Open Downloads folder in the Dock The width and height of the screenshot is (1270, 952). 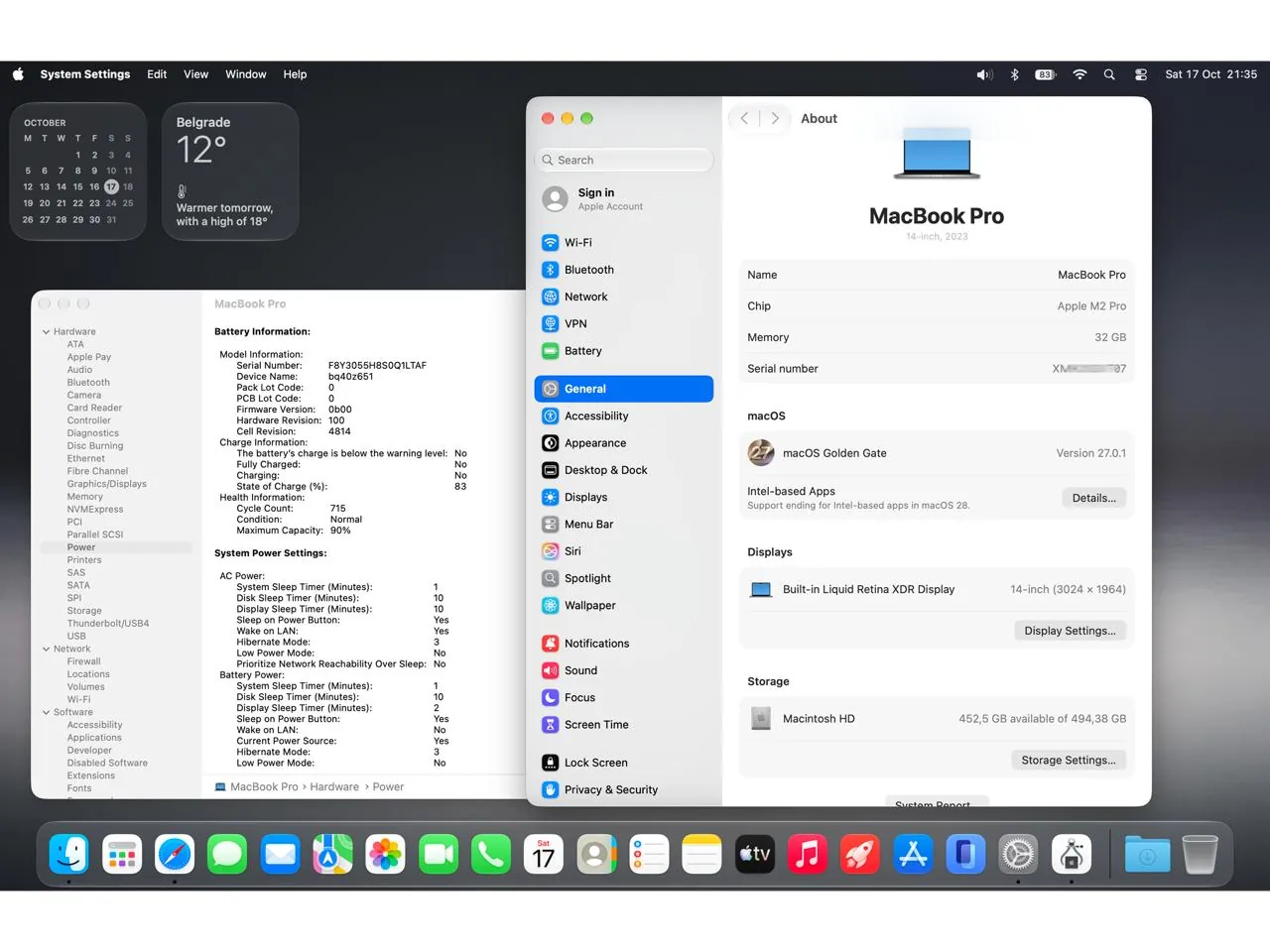pos(1147,854)
